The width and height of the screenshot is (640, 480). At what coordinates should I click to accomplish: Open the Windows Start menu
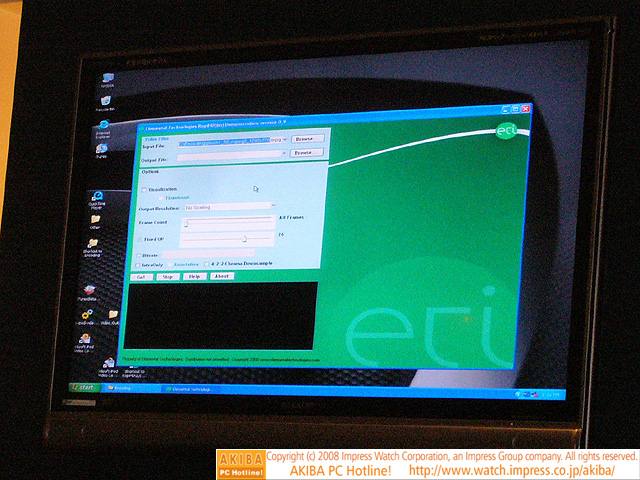(82, 387)
